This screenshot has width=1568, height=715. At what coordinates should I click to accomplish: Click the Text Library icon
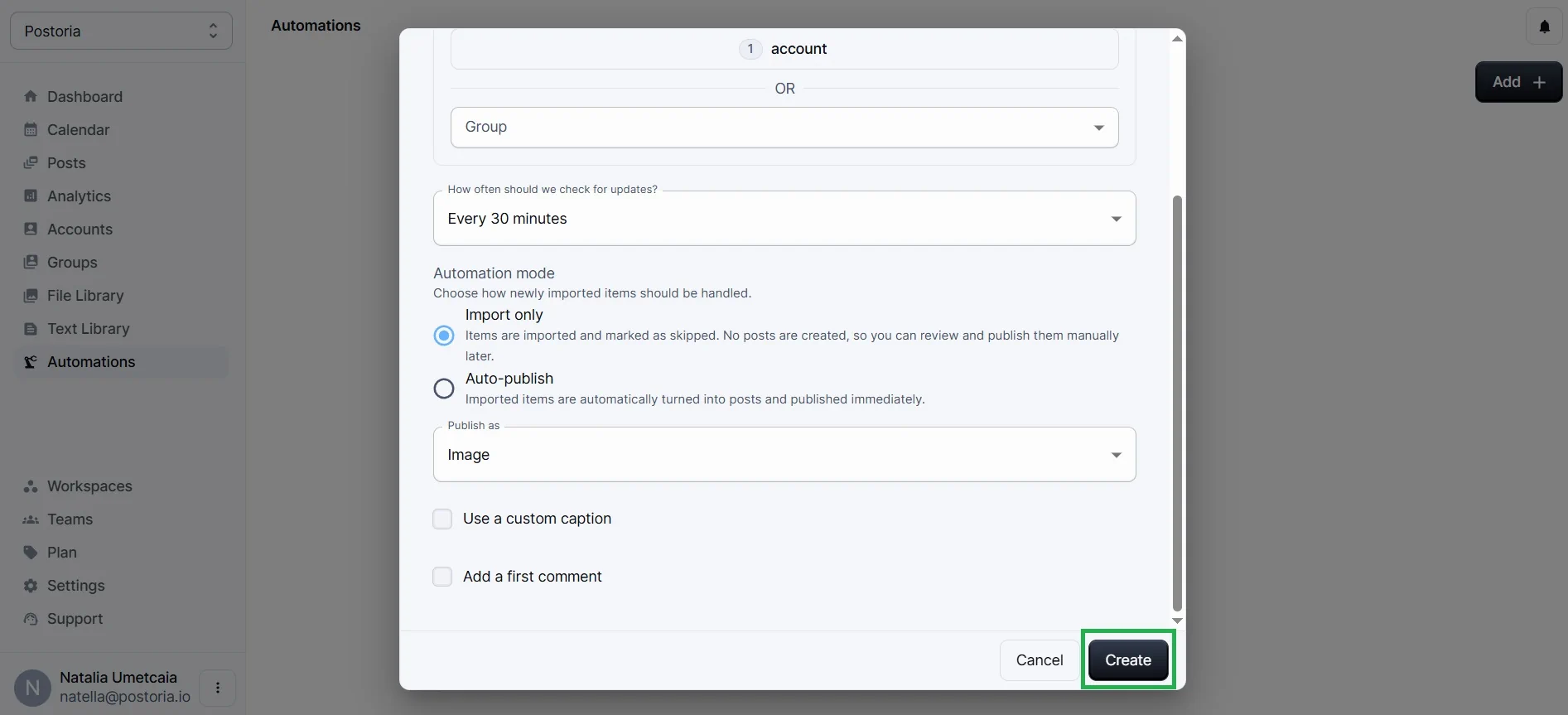click(x=31, y=328)
